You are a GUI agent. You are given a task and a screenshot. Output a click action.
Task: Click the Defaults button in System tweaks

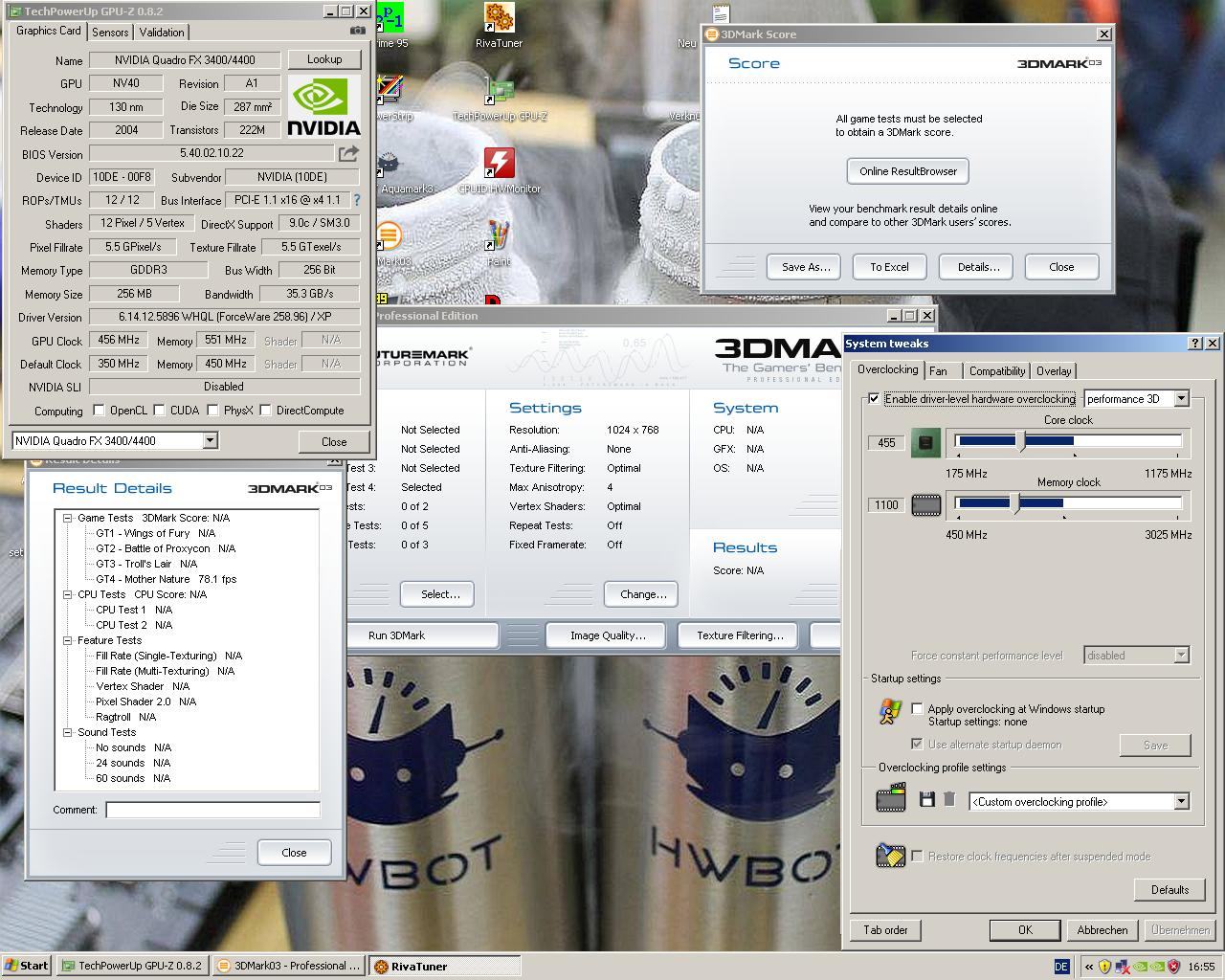(1169, 890)
